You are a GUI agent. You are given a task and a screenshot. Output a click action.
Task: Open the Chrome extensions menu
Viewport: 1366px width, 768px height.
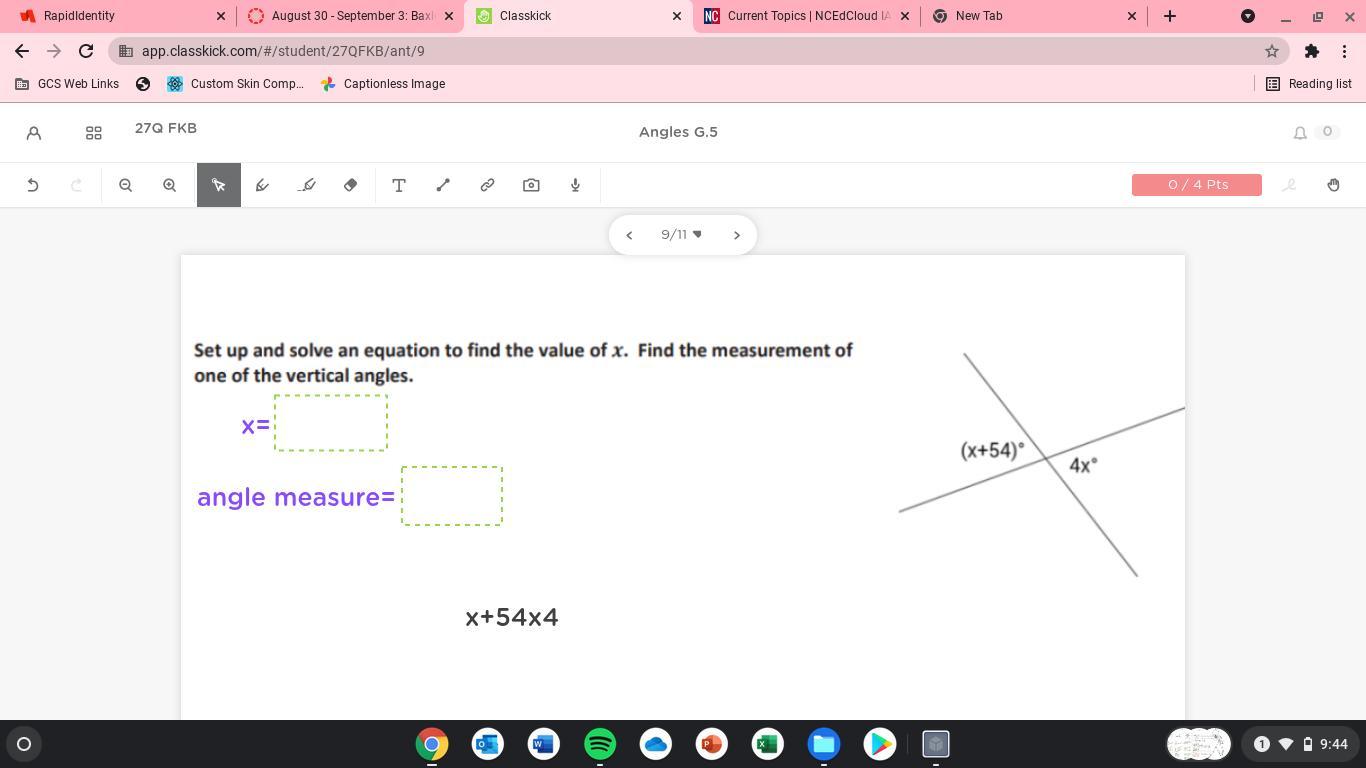tap(1312, 51)
